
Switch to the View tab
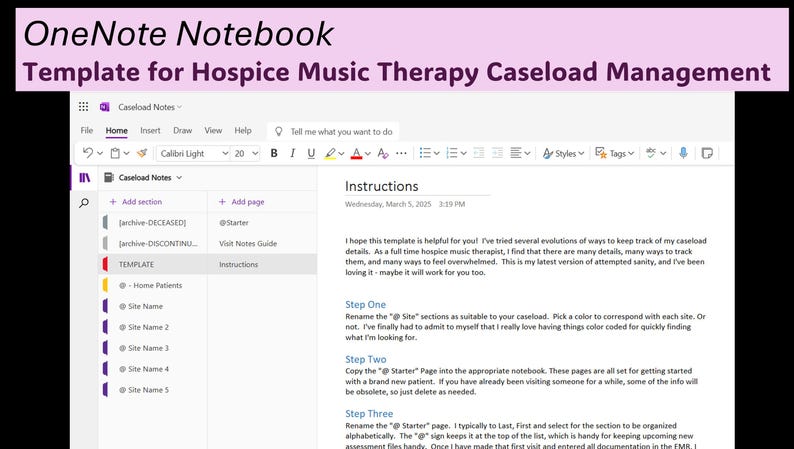213,131
